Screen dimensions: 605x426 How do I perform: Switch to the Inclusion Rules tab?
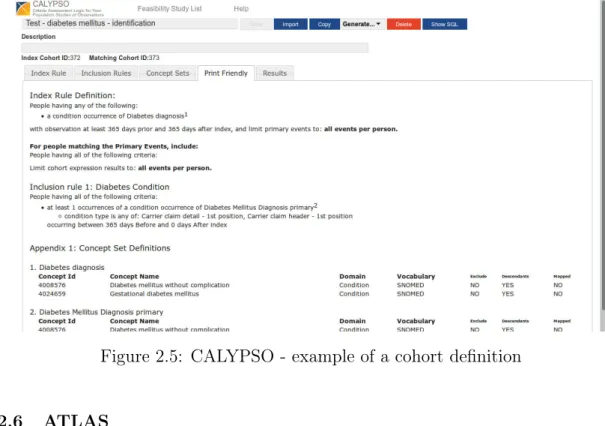tap(106, 73)
